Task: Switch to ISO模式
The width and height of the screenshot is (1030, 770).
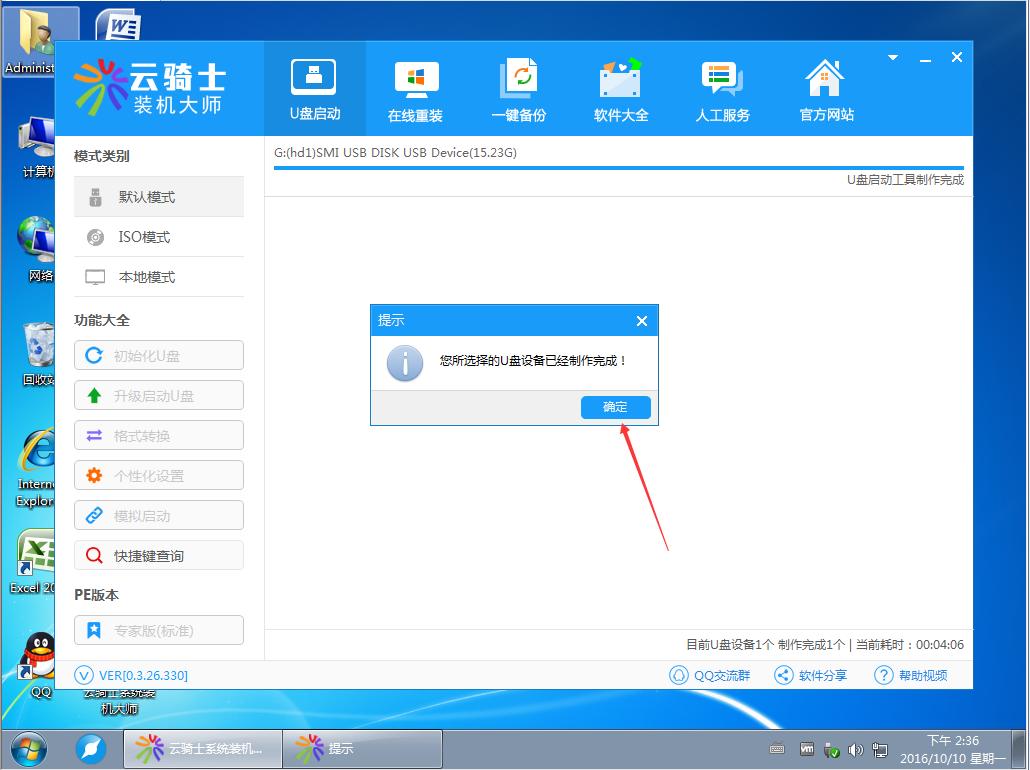Action: pos(158,236)
